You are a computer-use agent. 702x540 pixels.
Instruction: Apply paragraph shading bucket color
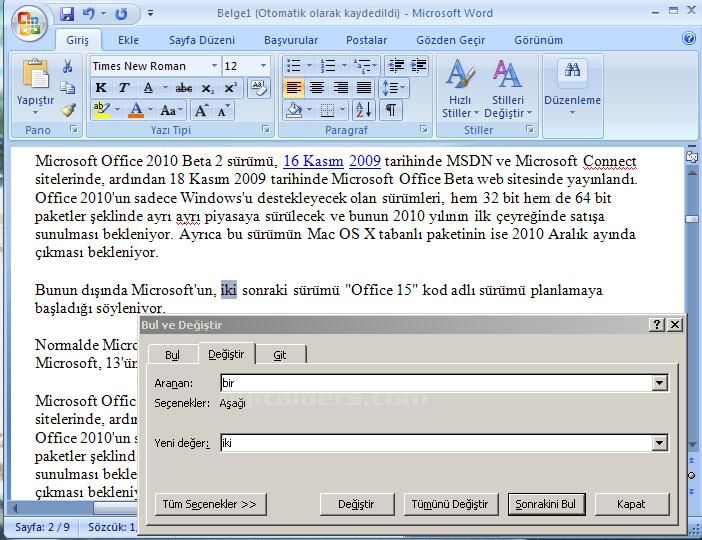[294, 110]
